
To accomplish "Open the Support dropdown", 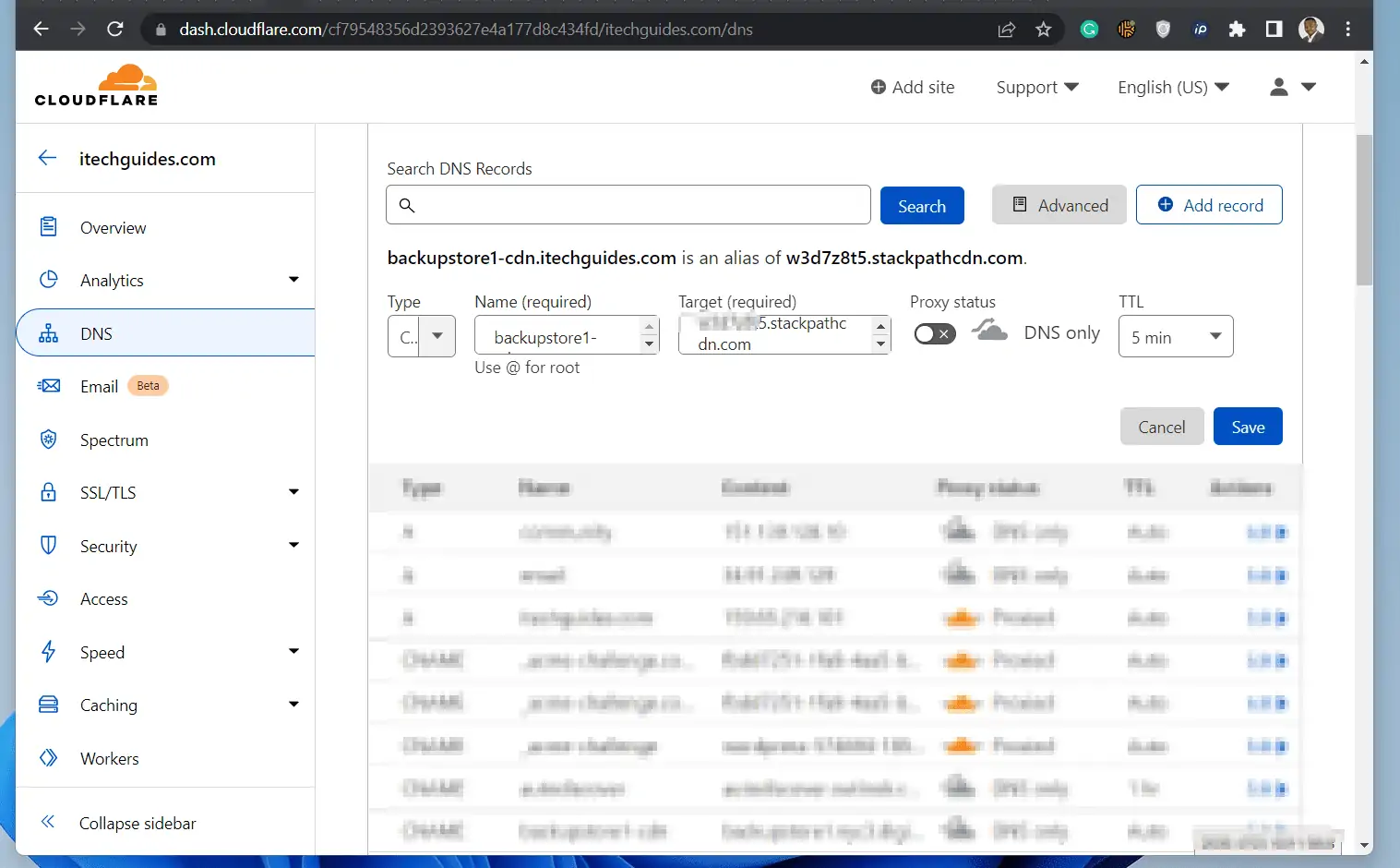I will point(1037,87).
